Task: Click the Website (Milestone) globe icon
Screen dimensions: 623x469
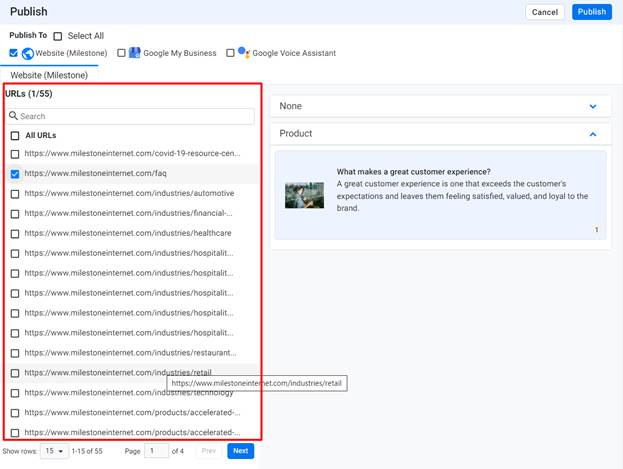Action: pyautogui.click(x=27, y=53)
